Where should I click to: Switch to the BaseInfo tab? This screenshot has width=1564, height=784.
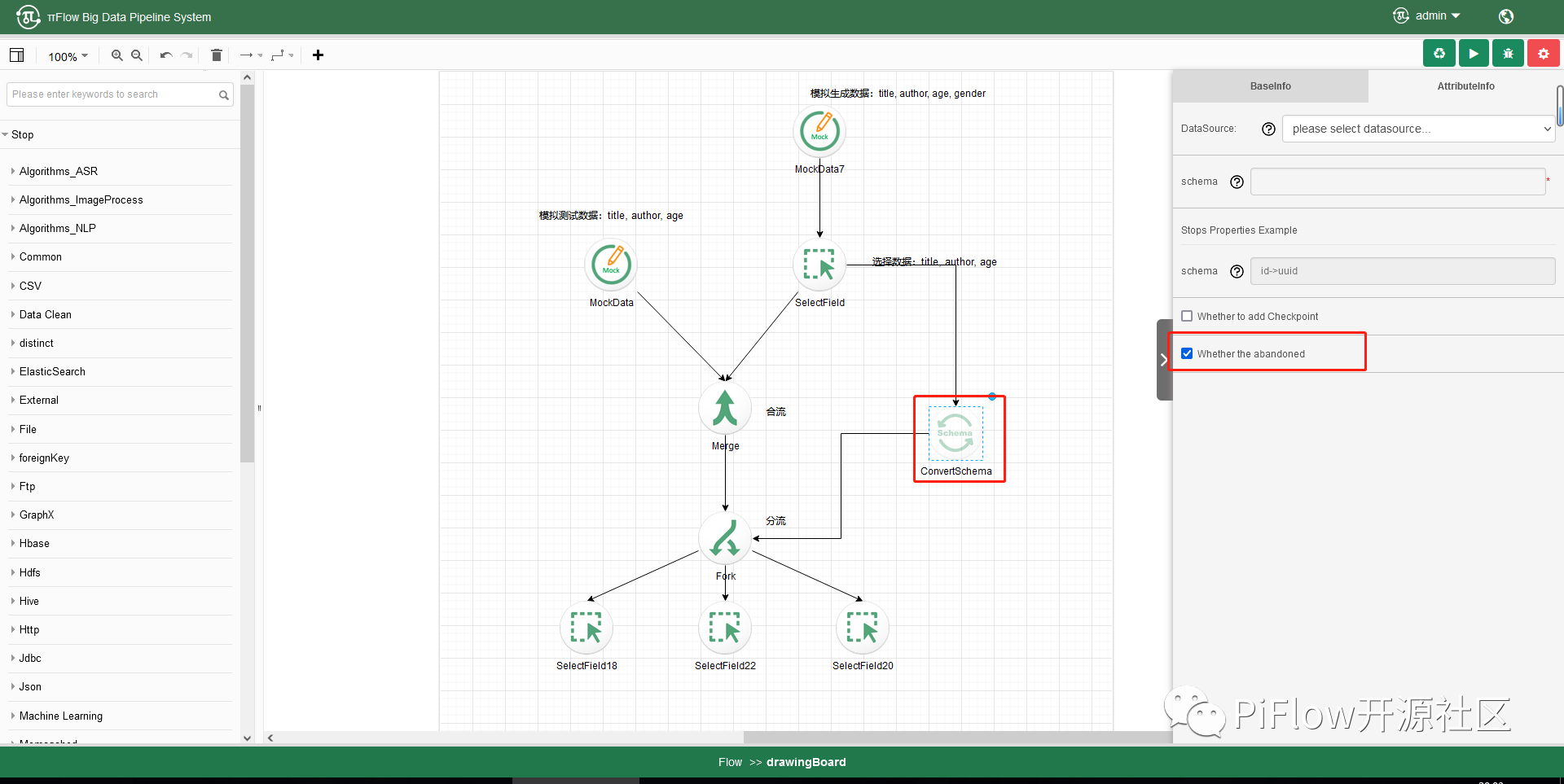(1270, 86)
